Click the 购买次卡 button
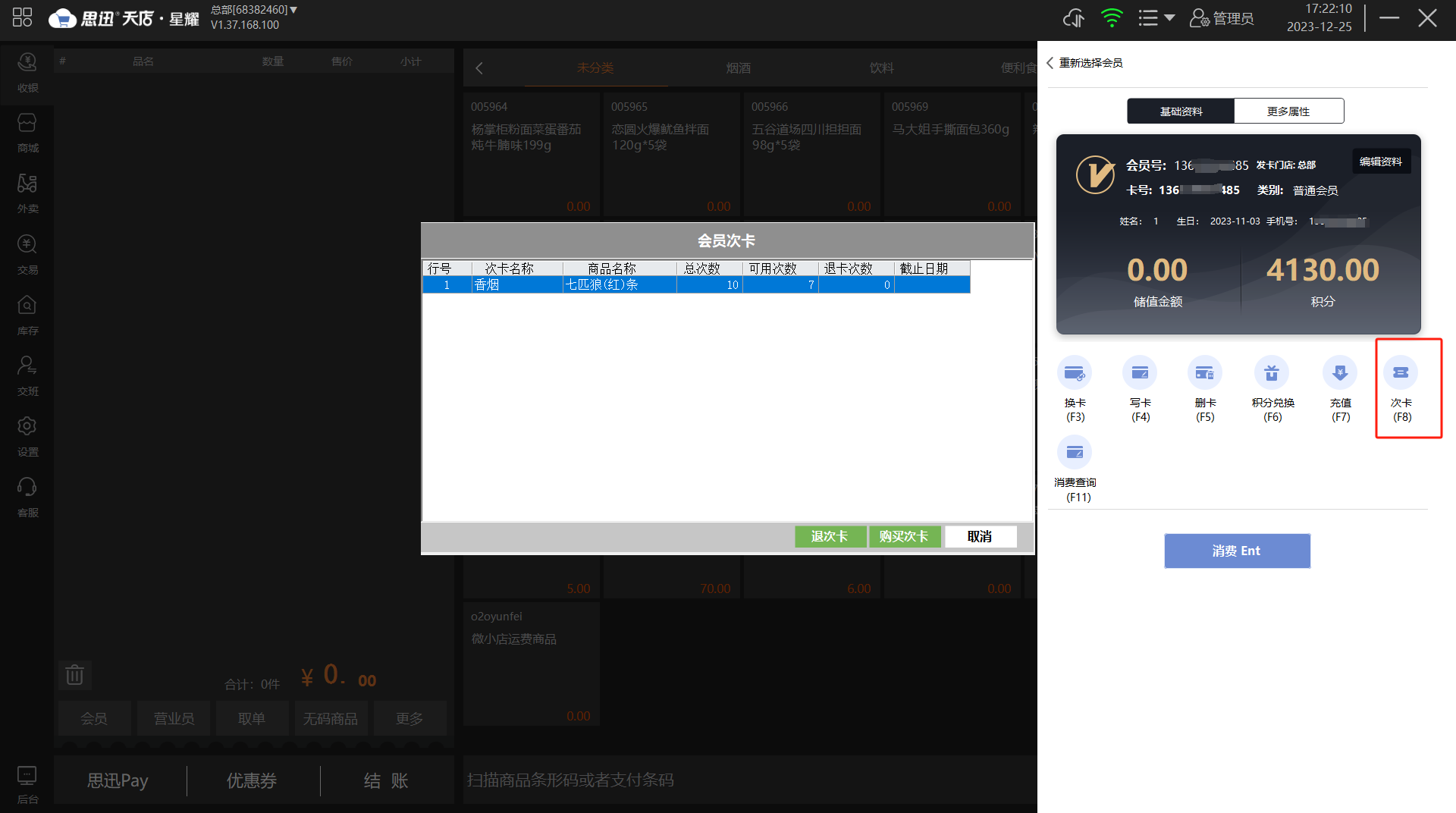The image size is (1456, 813). coord(904,536)
